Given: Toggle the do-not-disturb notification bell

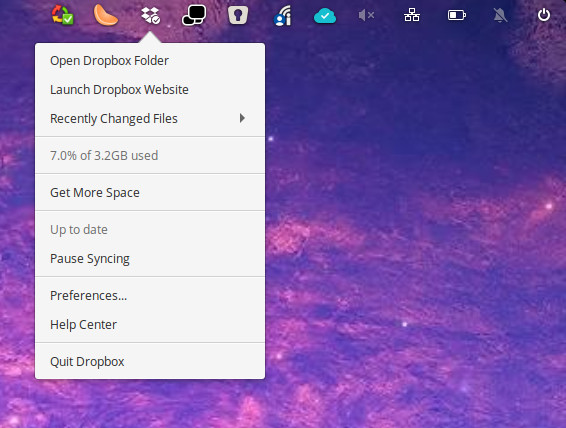Looking at the screenshot, I should 500,15.
